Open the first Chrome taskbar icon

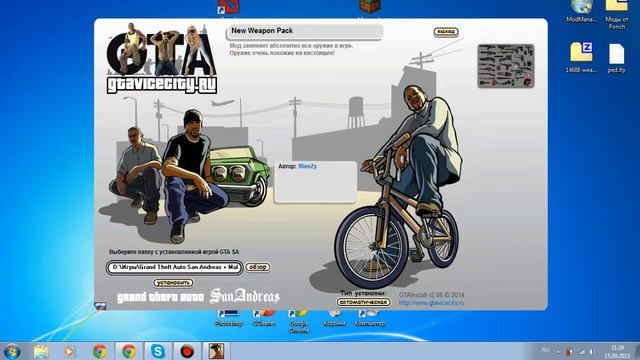[100, 351]
